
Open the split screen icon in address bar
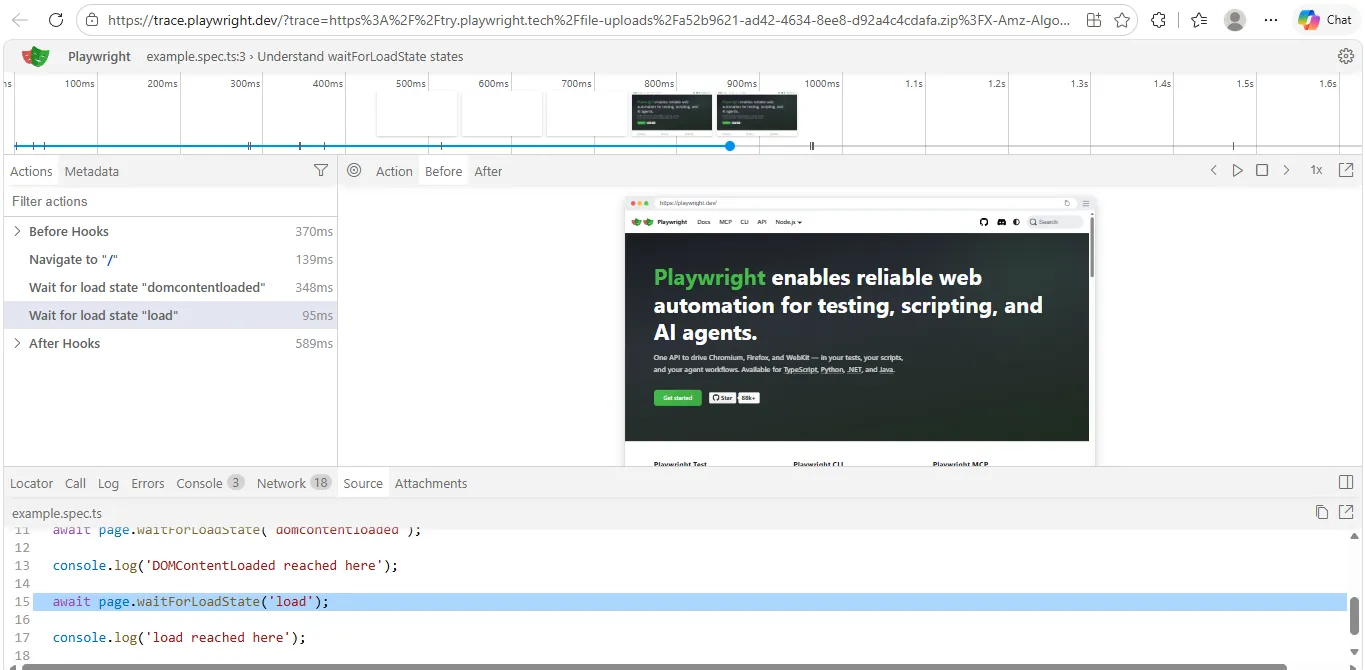[x=1094, y=20]
